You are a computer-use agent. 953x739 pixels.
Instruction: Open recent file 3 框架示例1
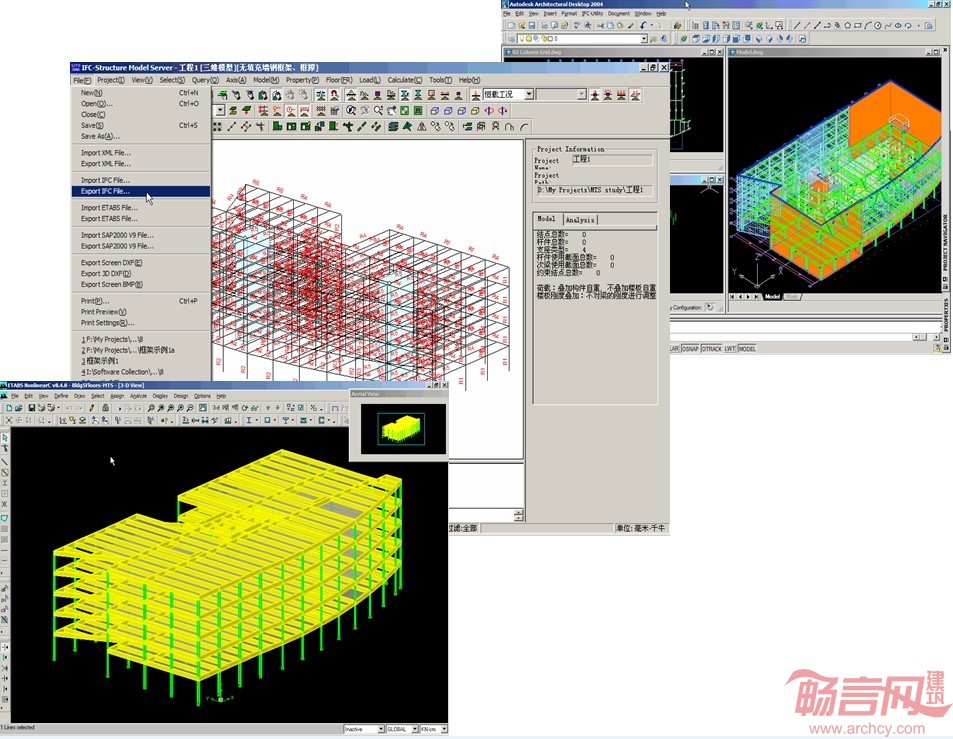pyautogui.click(x=141, y=360)
